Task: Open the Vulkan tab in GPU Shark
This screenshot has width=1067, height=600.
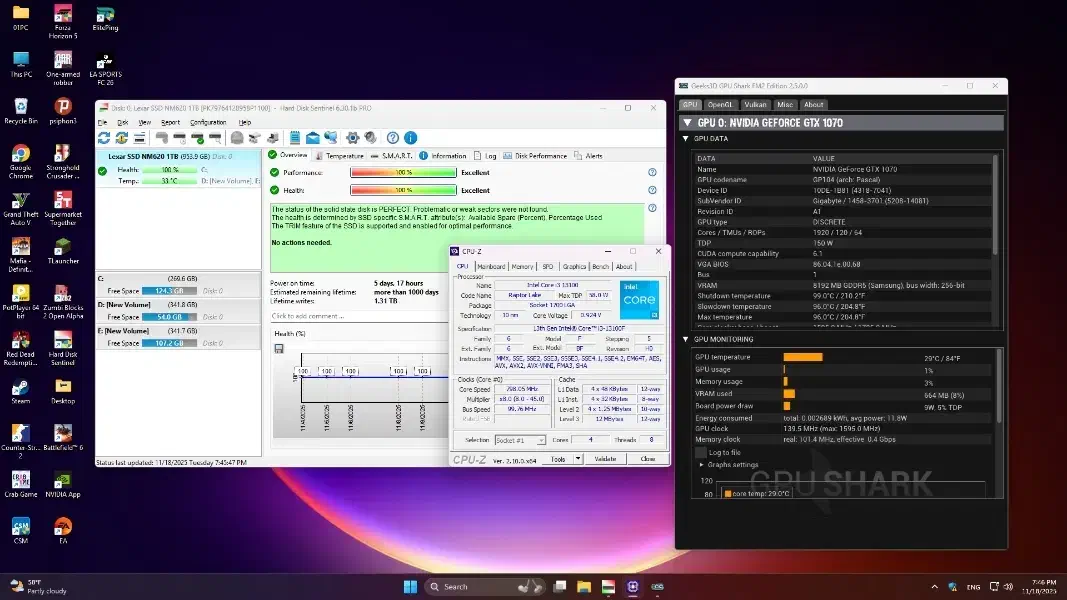Action: [x=755, y=104]
